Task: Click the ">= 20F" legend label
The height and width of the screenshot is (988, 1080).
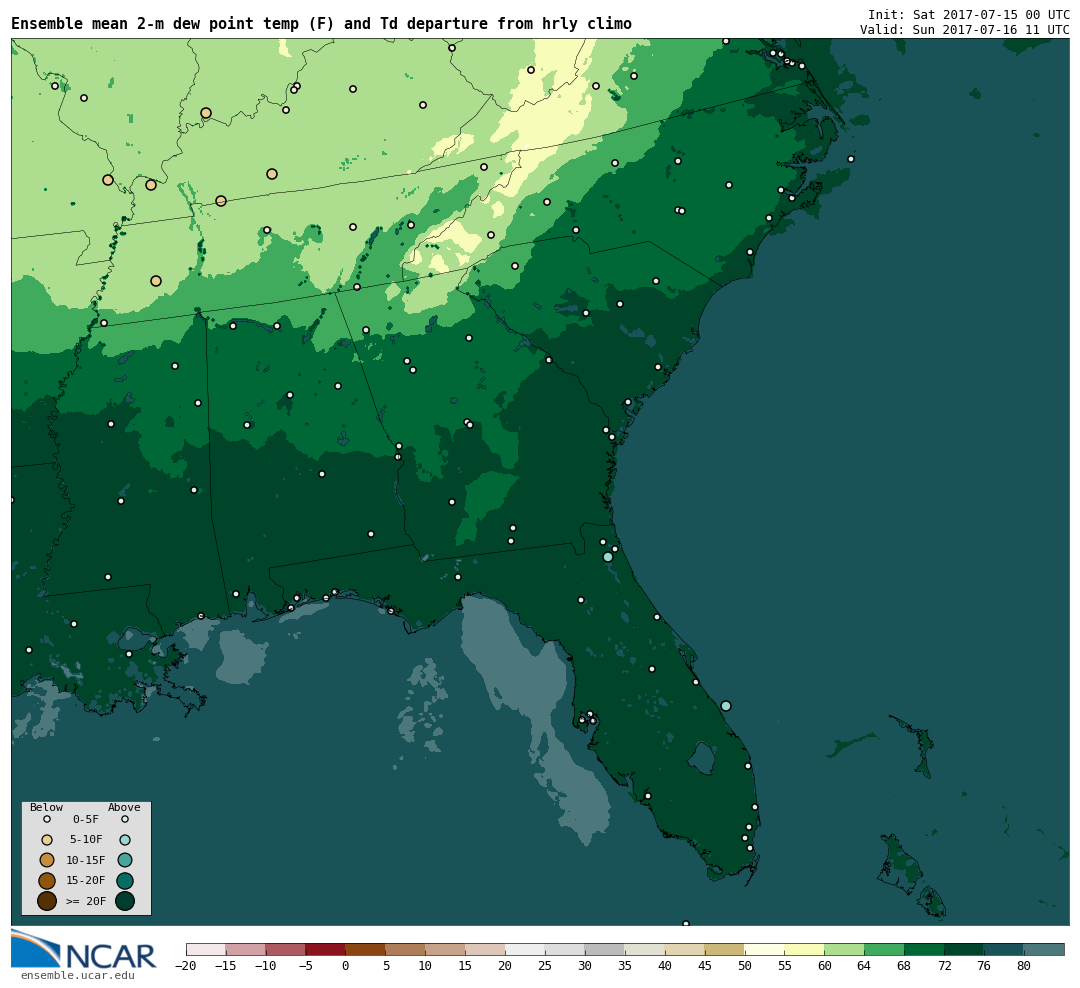Action: point(86,901)
